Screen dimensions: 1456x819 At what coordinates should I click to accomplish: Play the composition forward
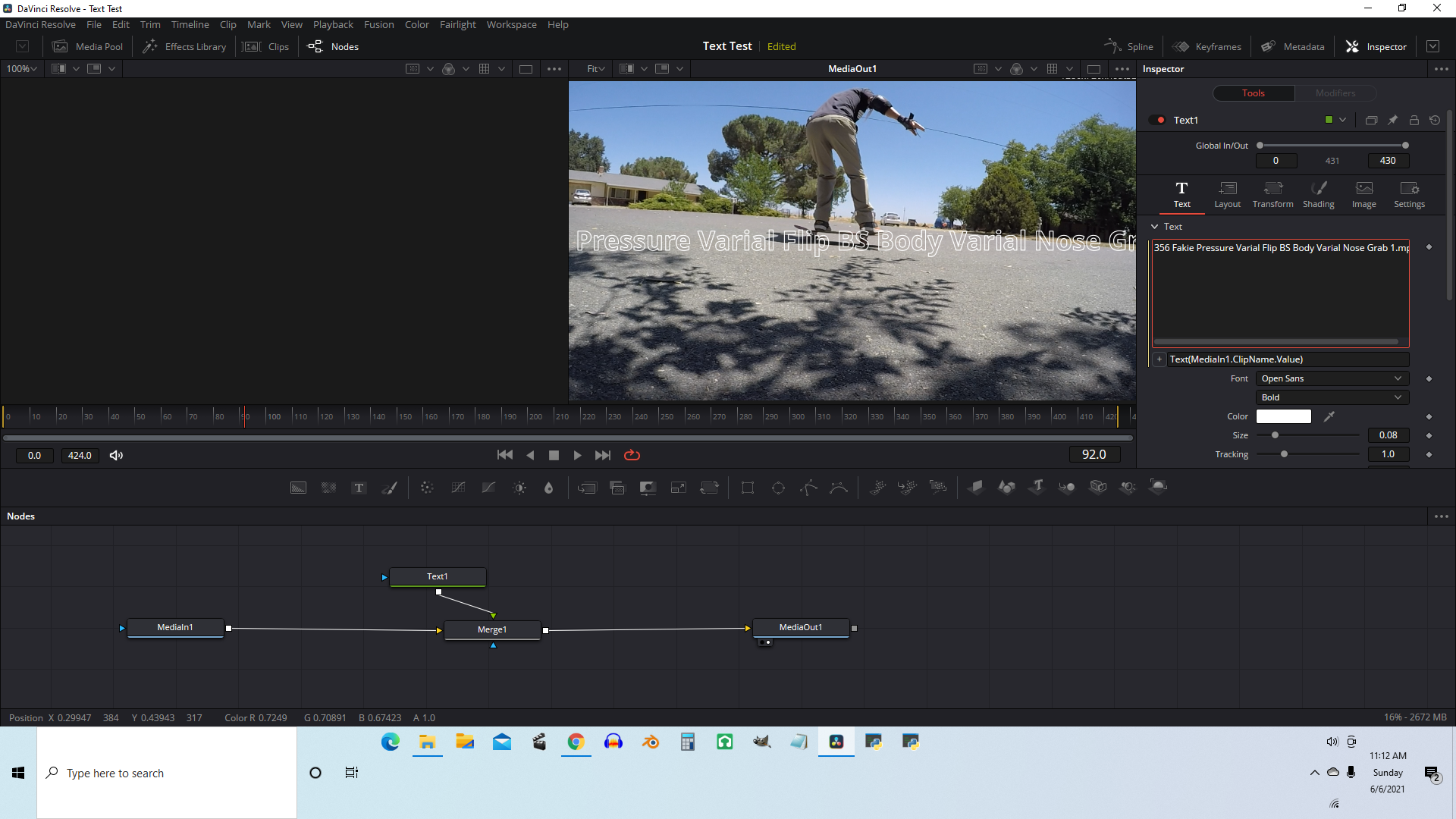577,455
